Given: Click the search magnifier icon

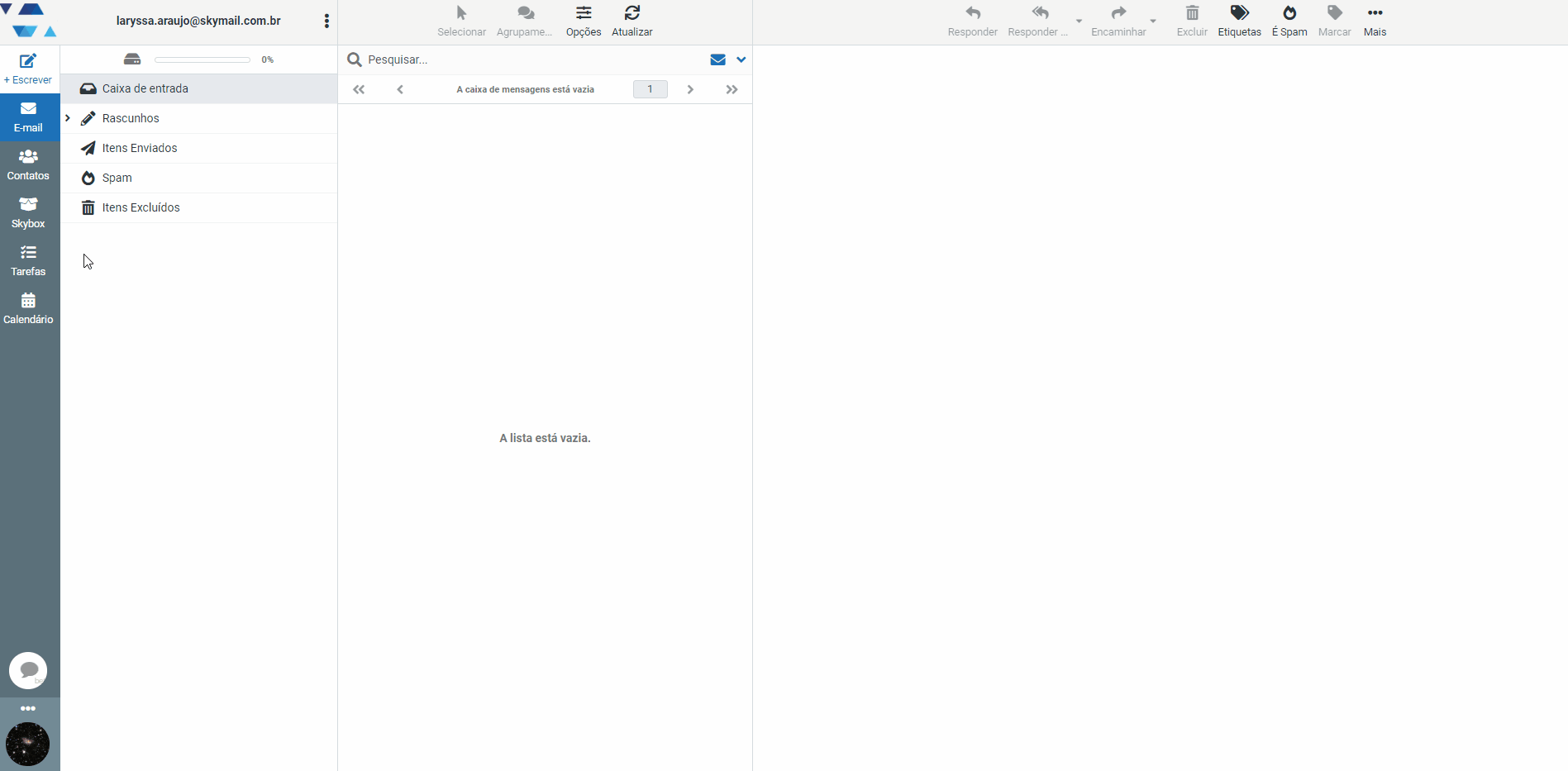Looking at the screenshot, I should pyautogui.click(x=355, y=59).
